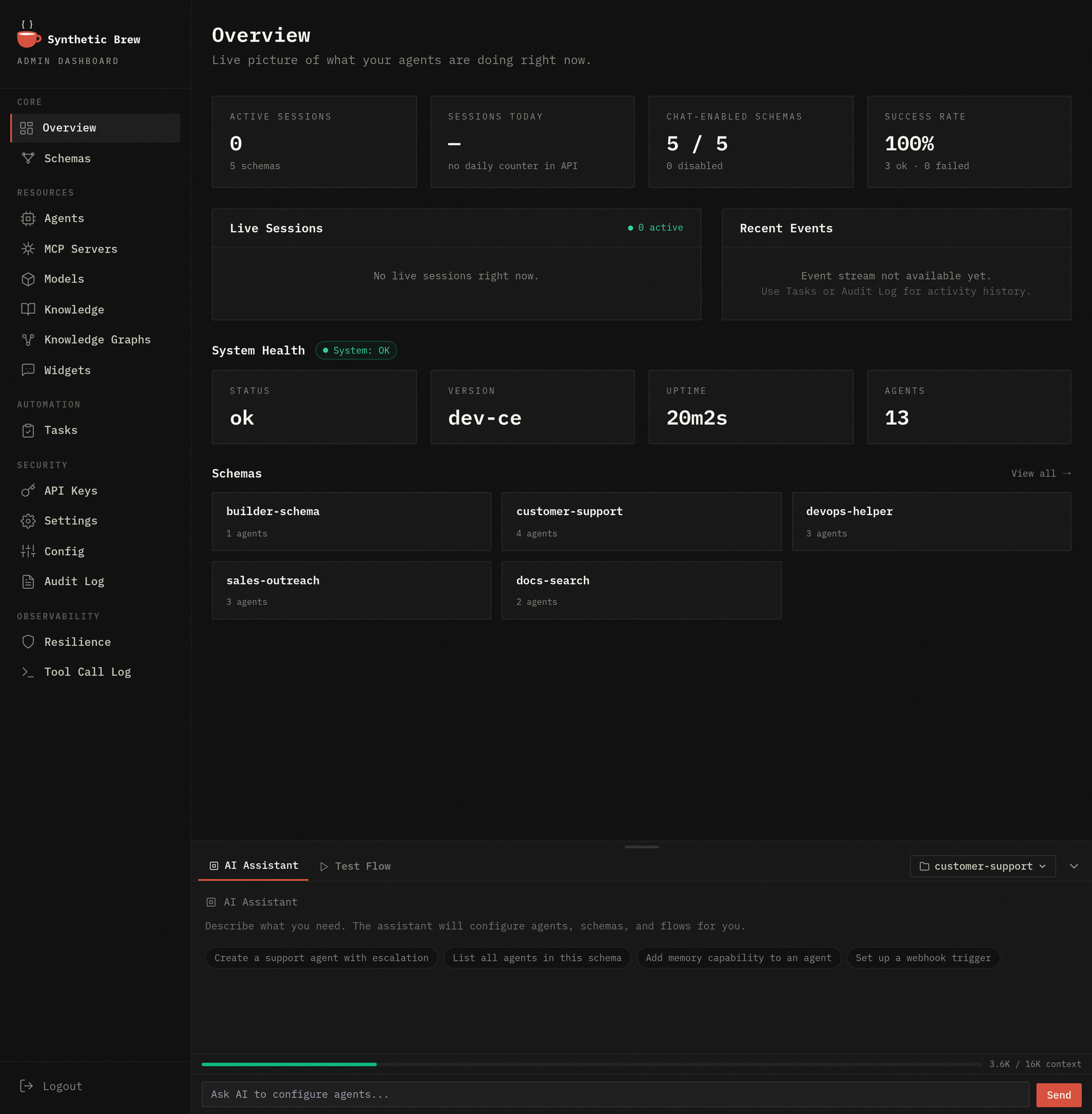Image resolution: width=1092 pixels, height=1114 pixels.
Task: Click the Schemas icon in sidebar
Action: pos(28,158)
